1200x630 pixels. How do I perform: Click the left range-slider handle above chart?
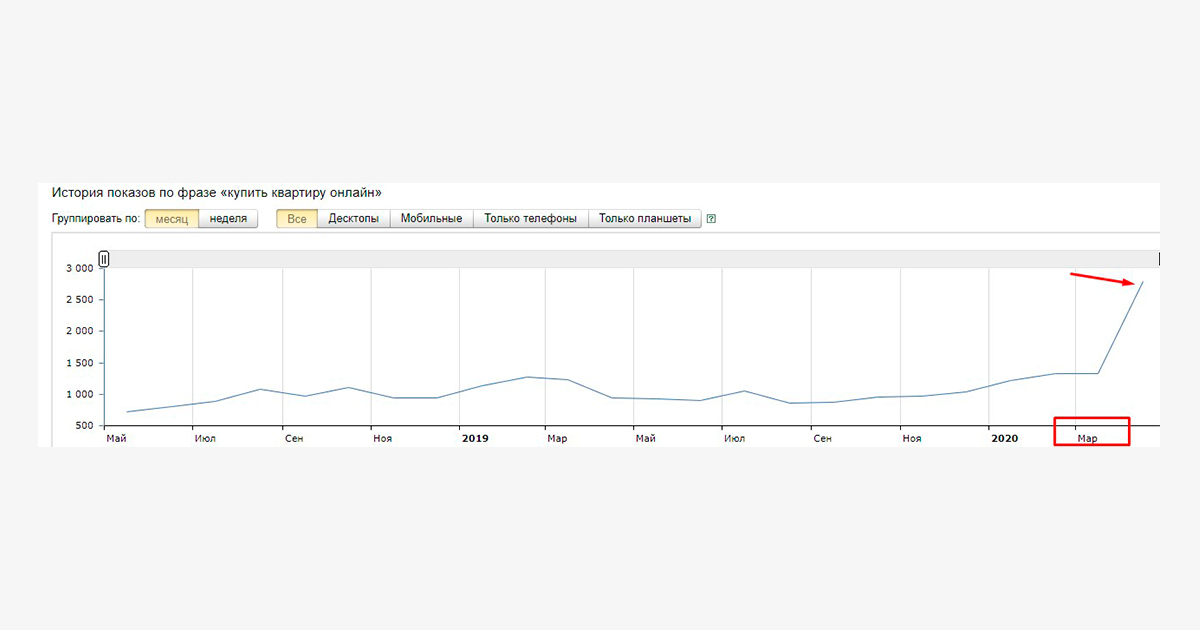coord(104,259)
